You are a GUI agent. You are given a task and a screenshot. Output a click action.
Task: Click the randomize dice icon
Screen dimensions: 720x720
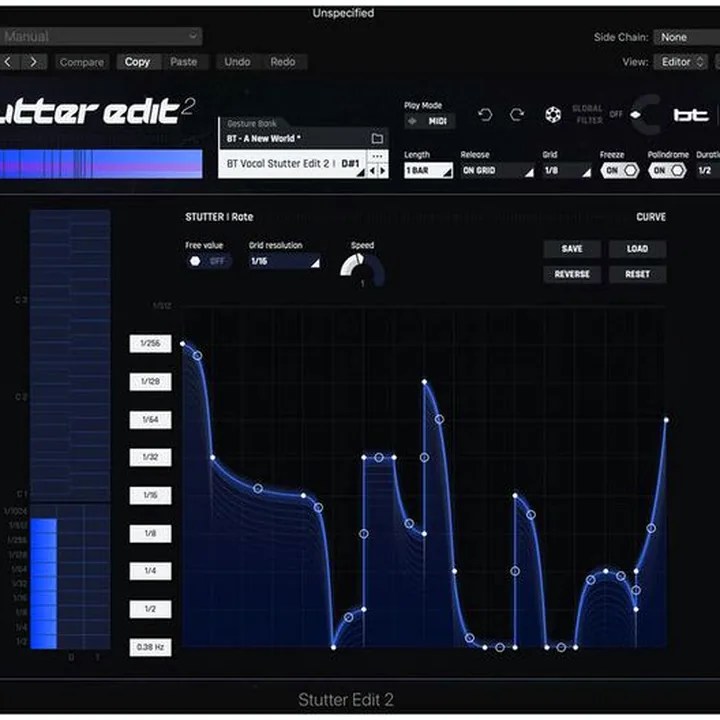point(553,115)
